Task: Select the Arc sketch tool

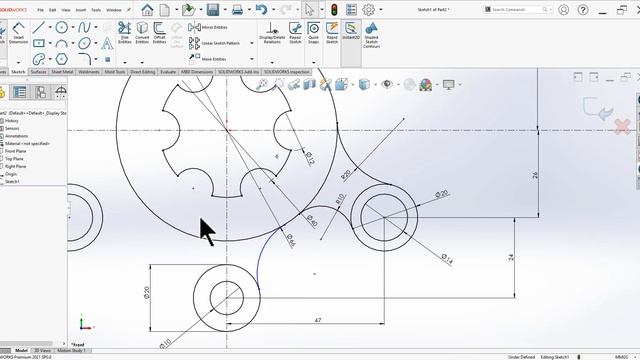Action: 62,43
